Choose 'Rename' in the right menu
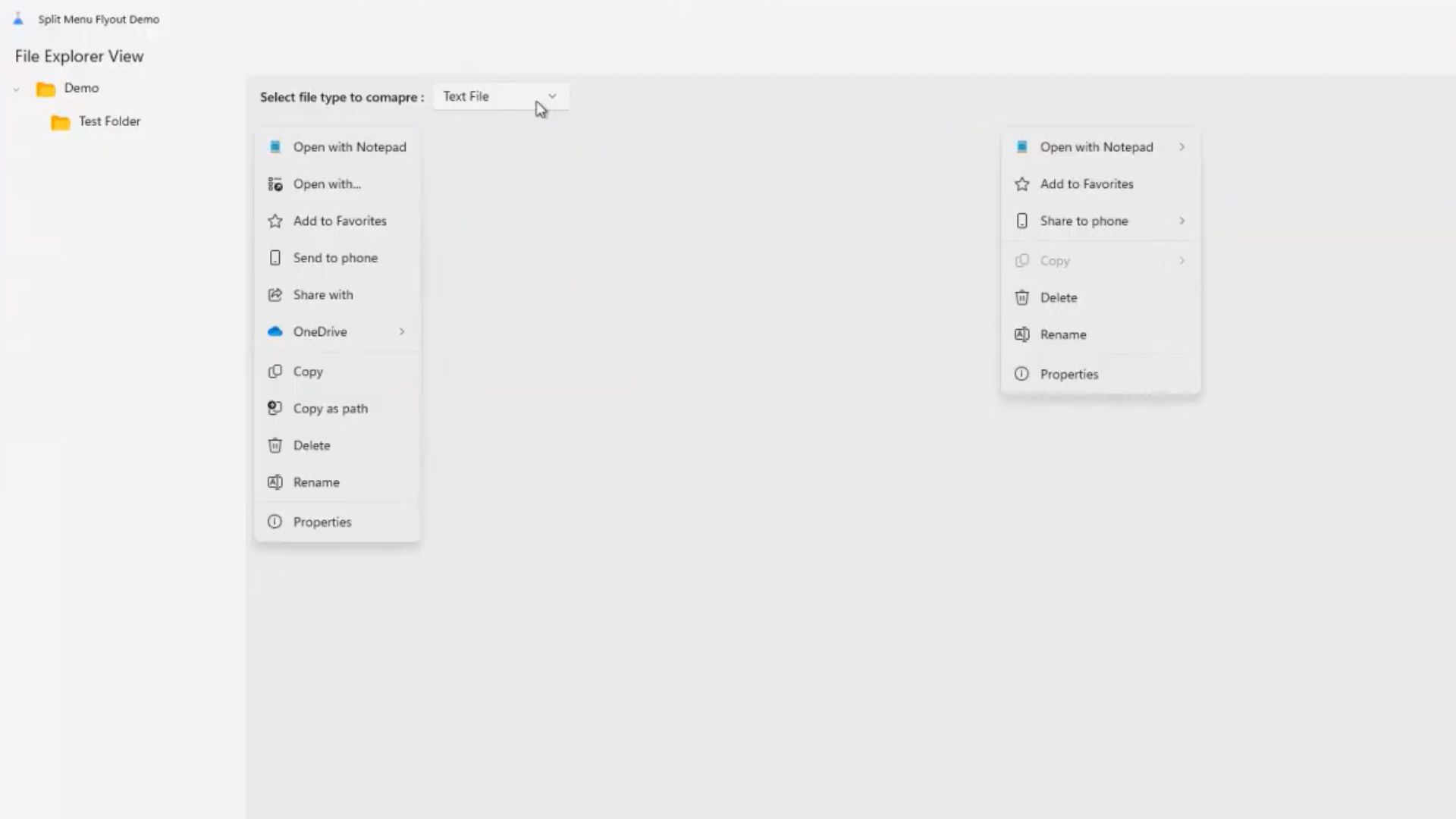Image resolution: width=1456 pixels, height=819 pixels. point(1101,334)
